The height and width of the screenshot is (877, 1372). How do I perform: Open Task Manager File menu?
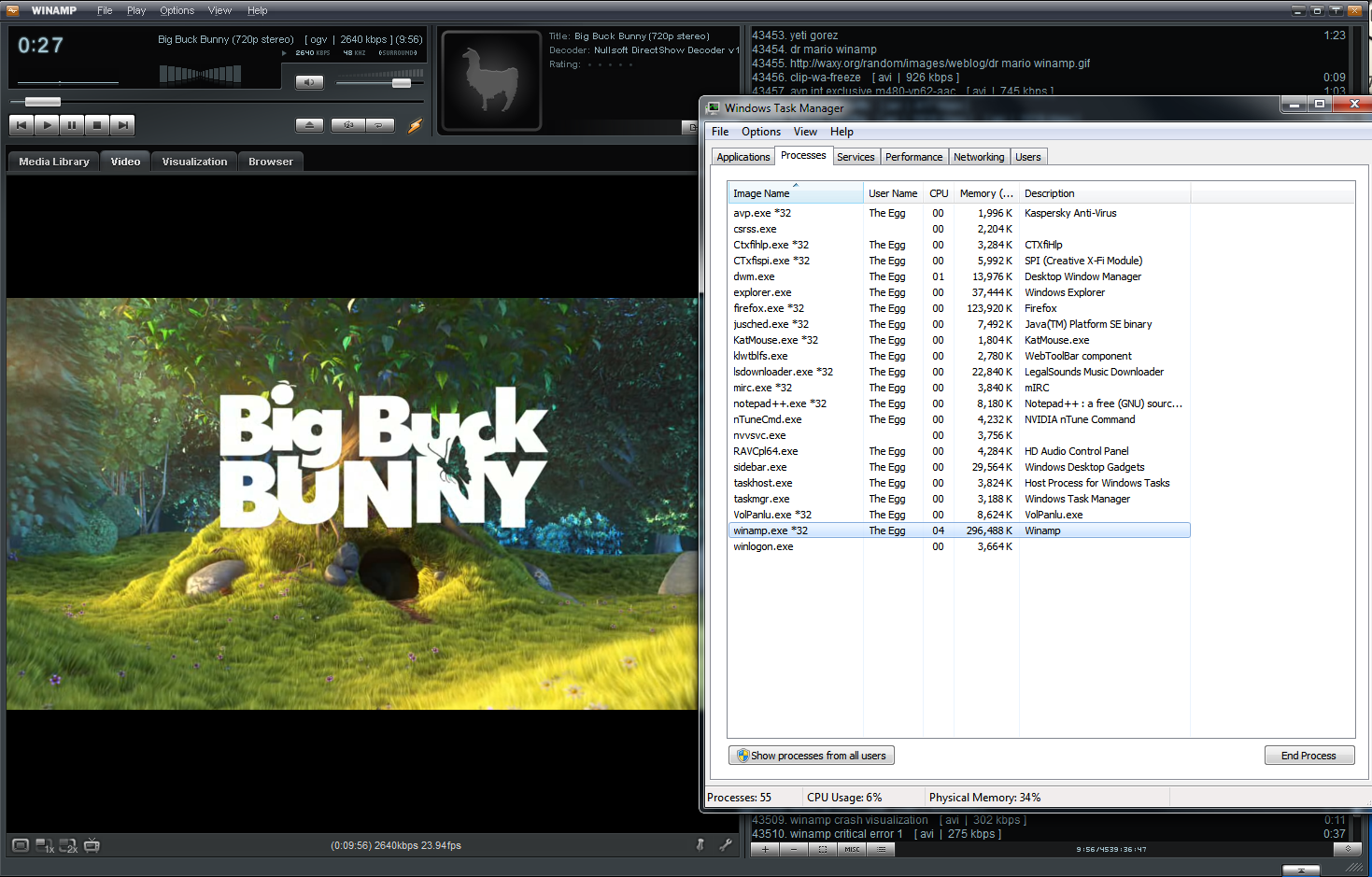(x=720, y=132)
